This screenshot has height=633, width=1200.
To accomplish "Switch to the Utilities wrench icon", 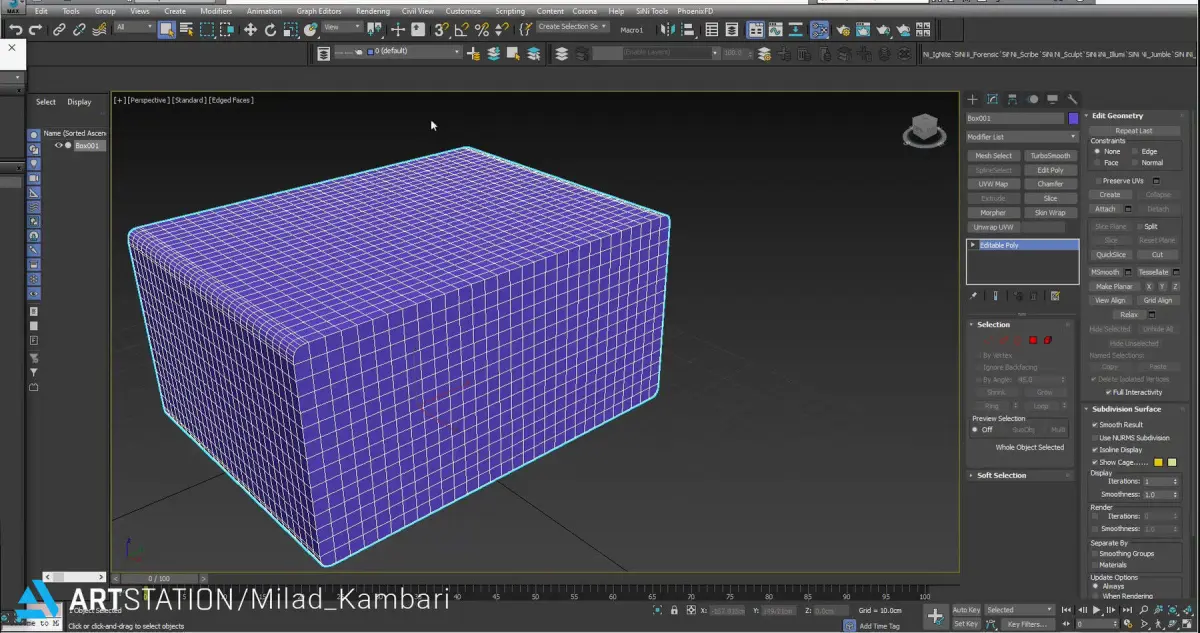I will tap(1072, 99).
